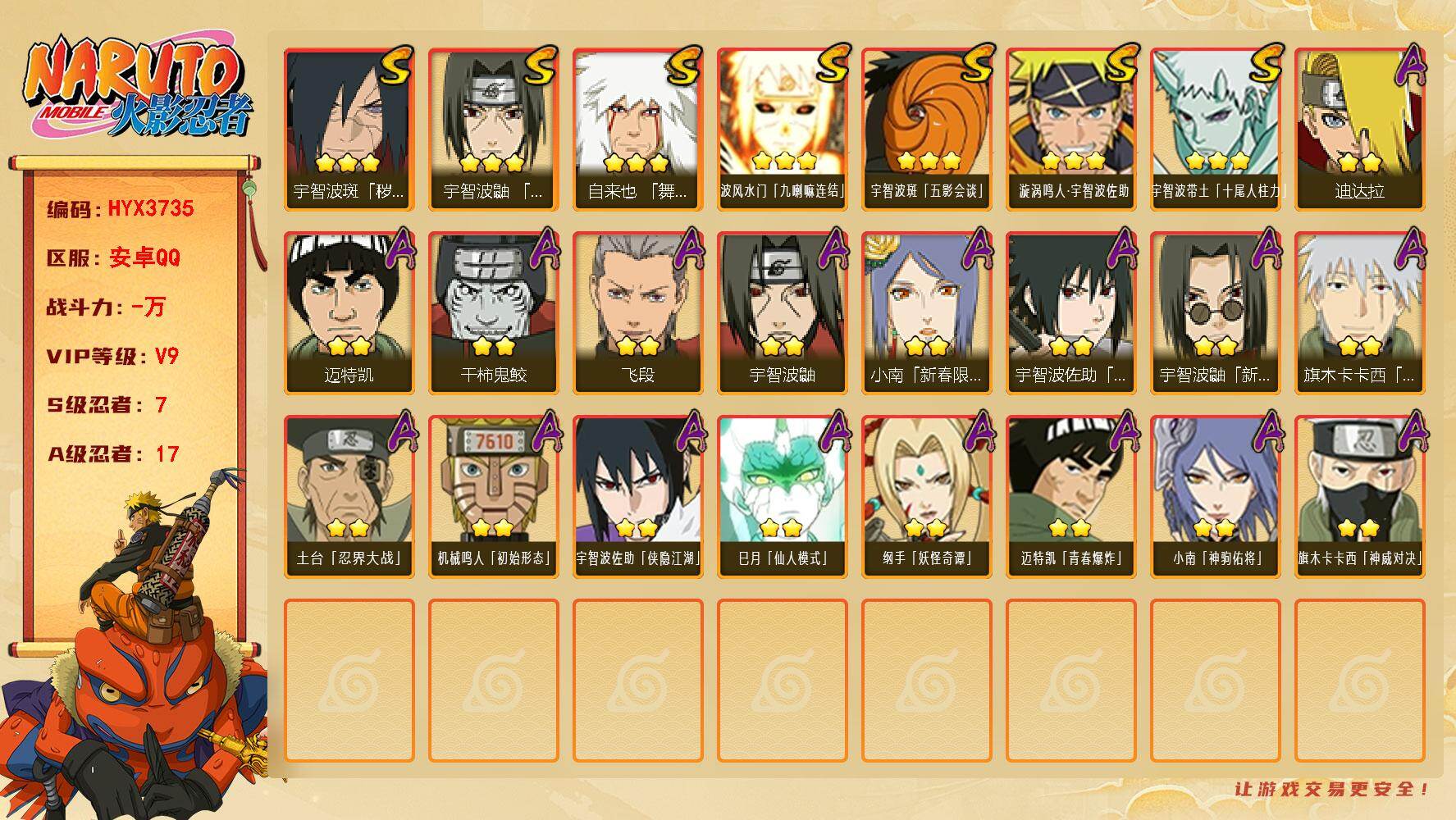Image resolution: width=1456 pixels, height=820 pixels.
Task: Click 迈特凯「青春爆炸」card
Action: point(1071,496)
